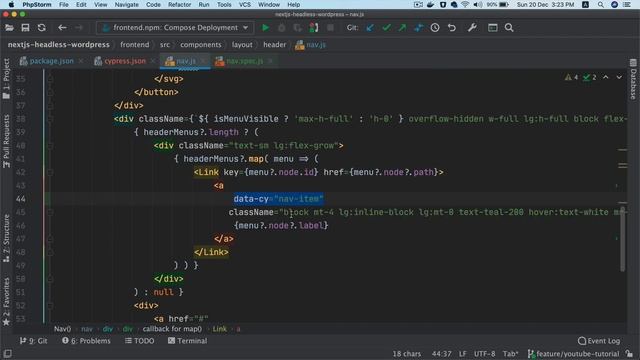Image resolution: width=640 pixels, height=360 pixels.
Task: Click nextjs-headless-wordpress breadcrumb
Action: (x=59, y=45)
